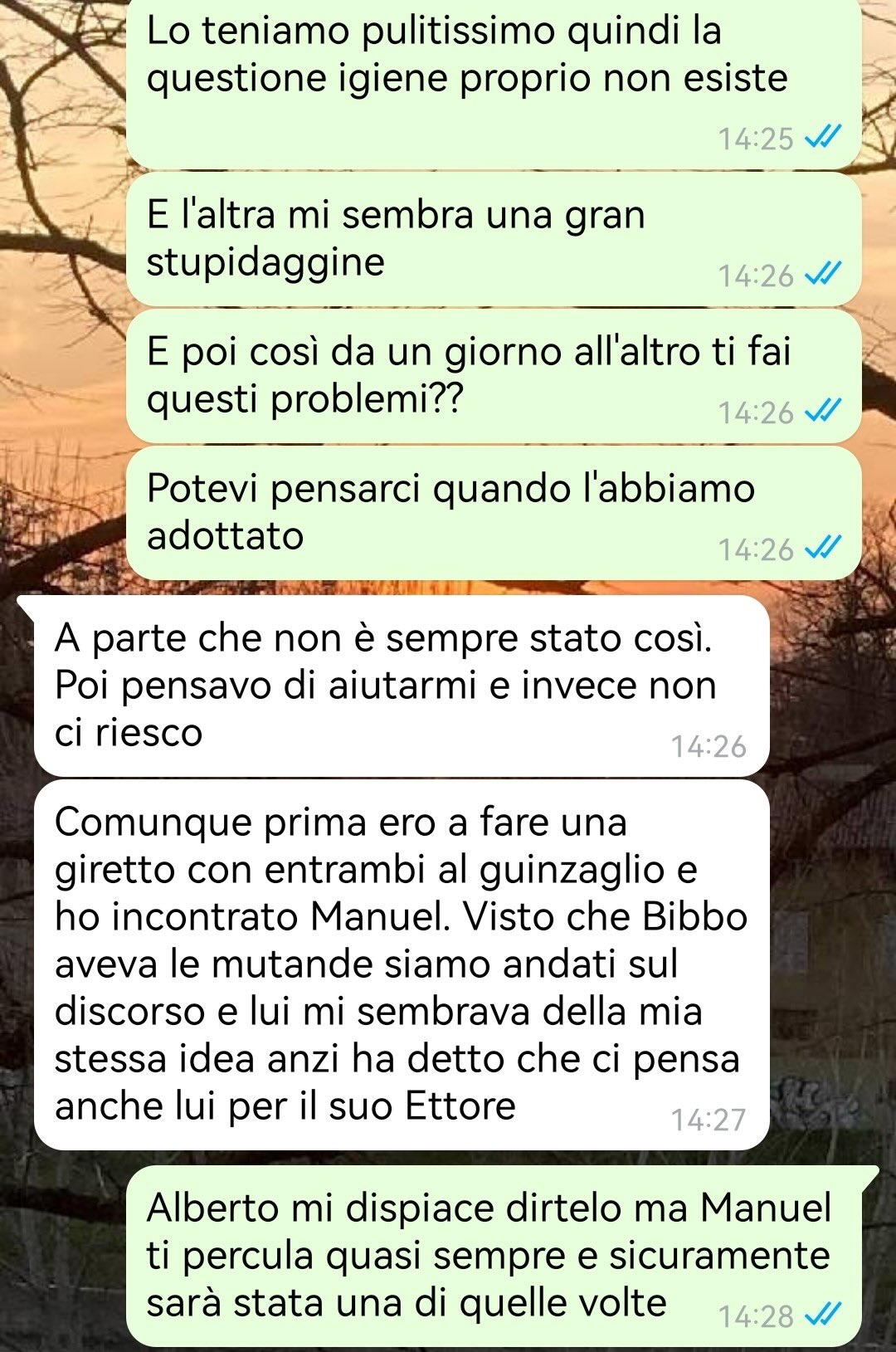Tap 14:25 timestamp on first message

756,139
